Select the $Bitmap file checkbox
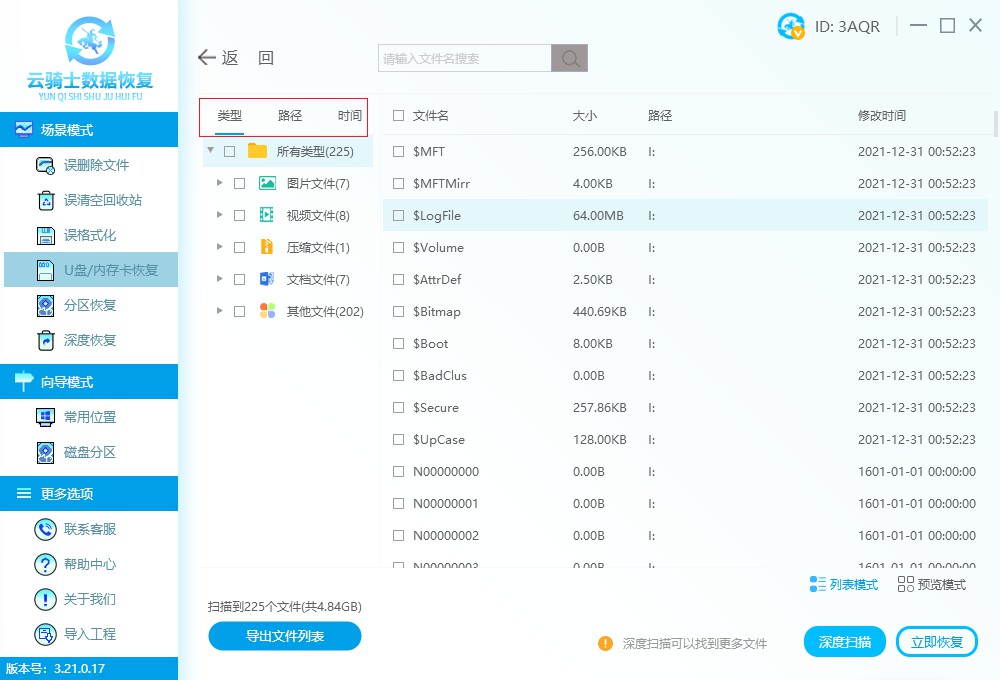This screenshot has height=680, width=1000. coord(399,311)
